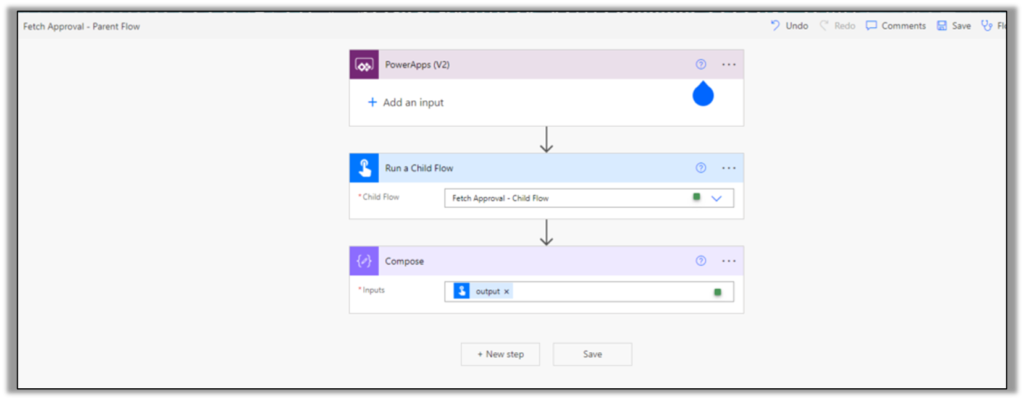This screenshot has width=1024, height=400.
Task: Open help for the PowerApps (V2) card
Action: click(701, 65)
